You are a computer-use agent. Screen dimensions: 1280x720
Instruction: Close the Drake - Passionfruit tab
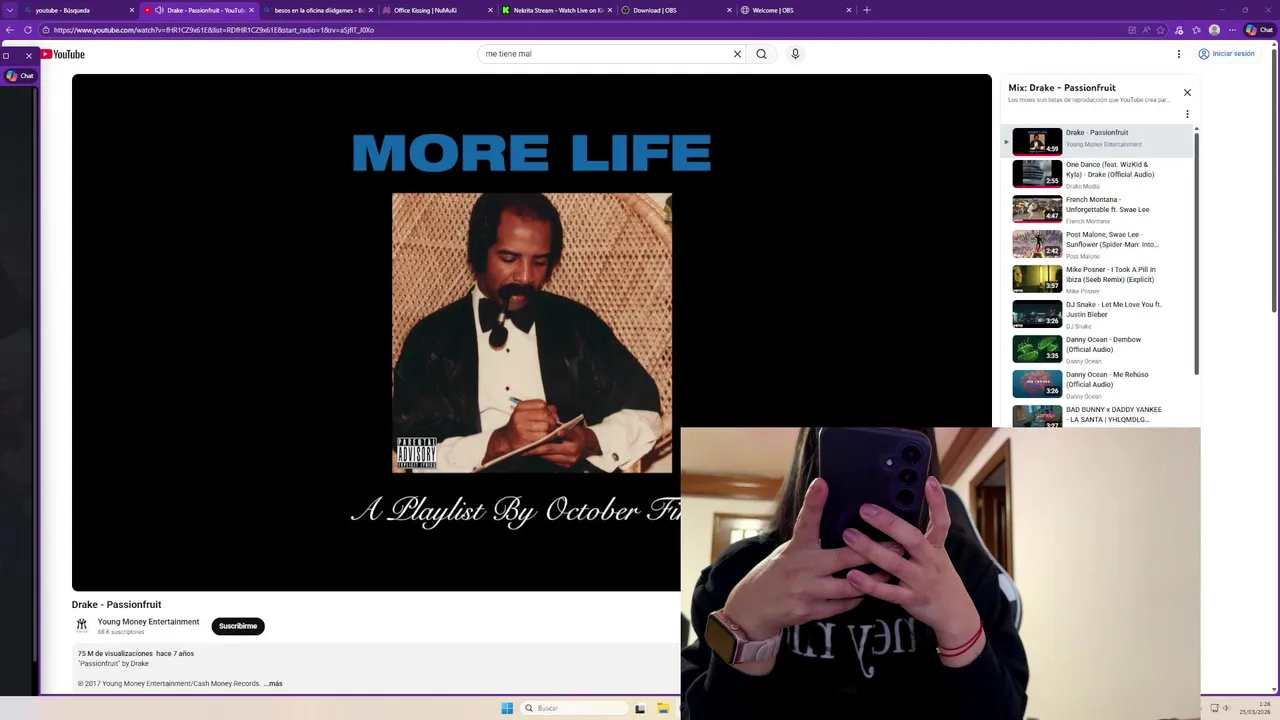[x=251, y=10]
